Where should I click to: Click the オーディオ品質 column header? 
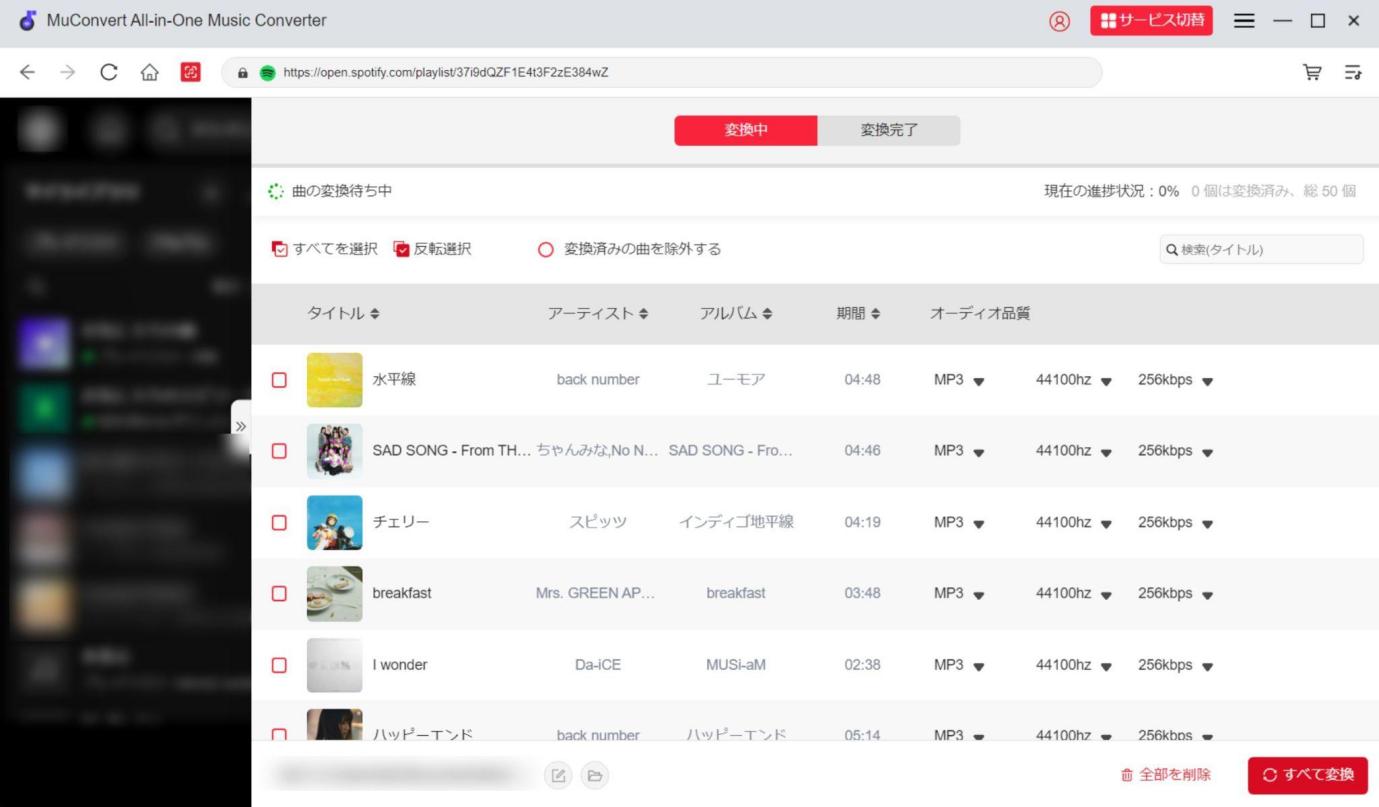[x=980, y=313]
